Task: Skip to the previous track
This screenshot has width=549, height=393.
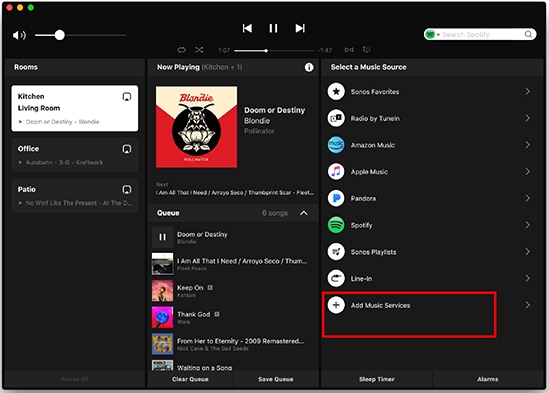Action: click(x=247, y=28)
